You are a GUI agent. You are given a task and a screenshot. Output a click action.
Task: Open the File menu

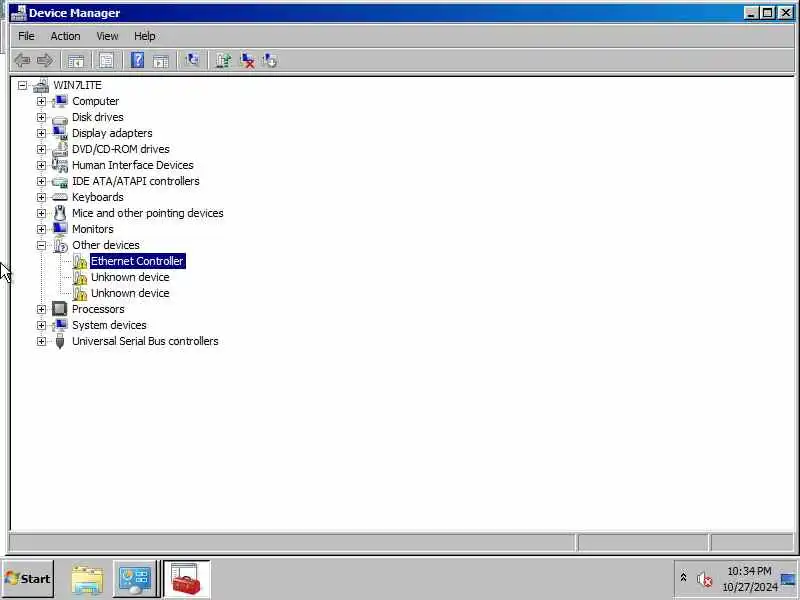(26, 36)
